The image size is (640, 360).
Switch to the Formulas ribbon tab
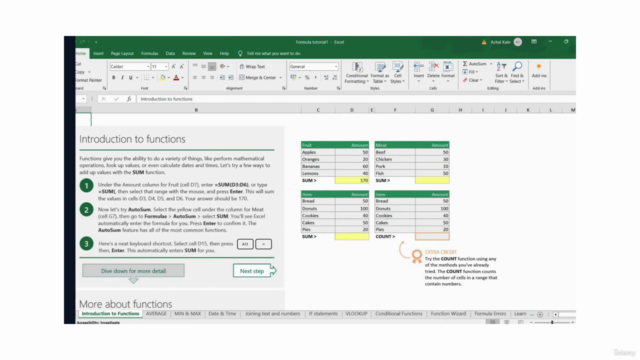[149, 53]
